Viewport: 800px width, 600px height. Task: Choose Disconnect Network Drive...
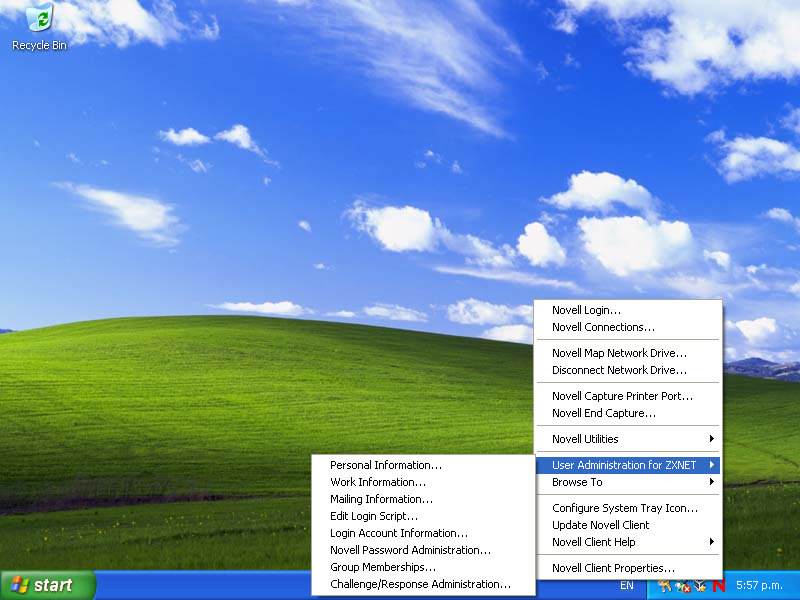click(628, 370)
